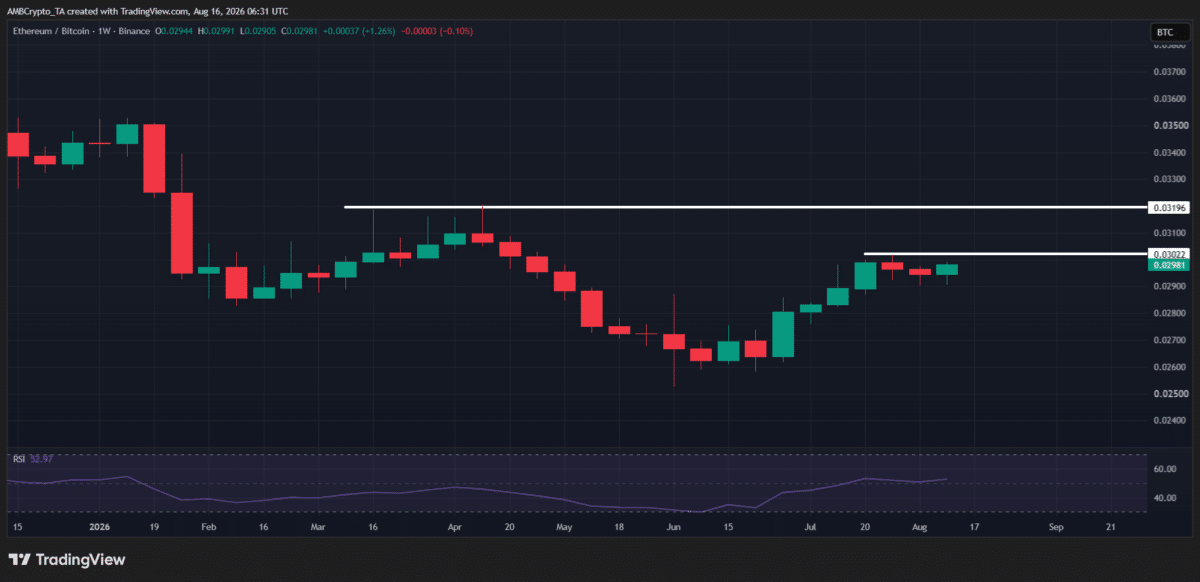This screenshot has width=1200, height=582.
Task: Click the 0.02400 price axis label
Action: click(x=1168, y=421)
